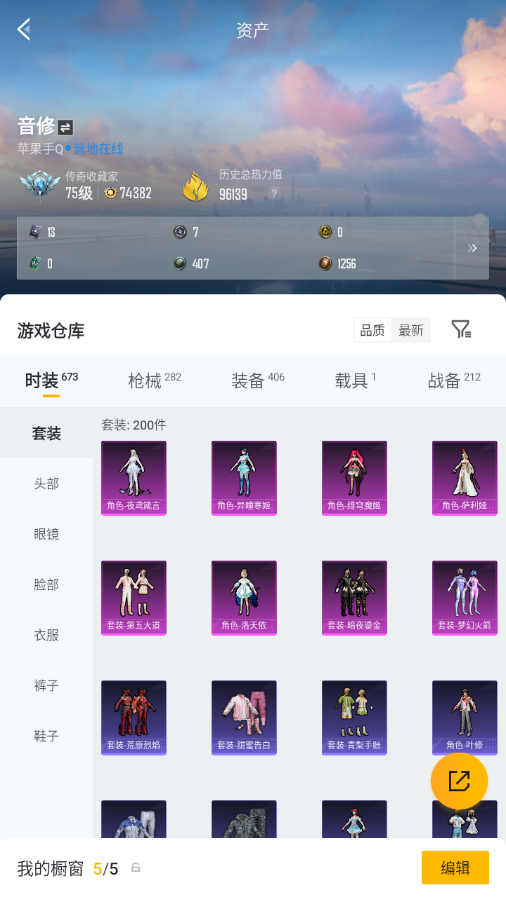Open the 角色-夜鸢晴言 outfit card

[134, 478]
